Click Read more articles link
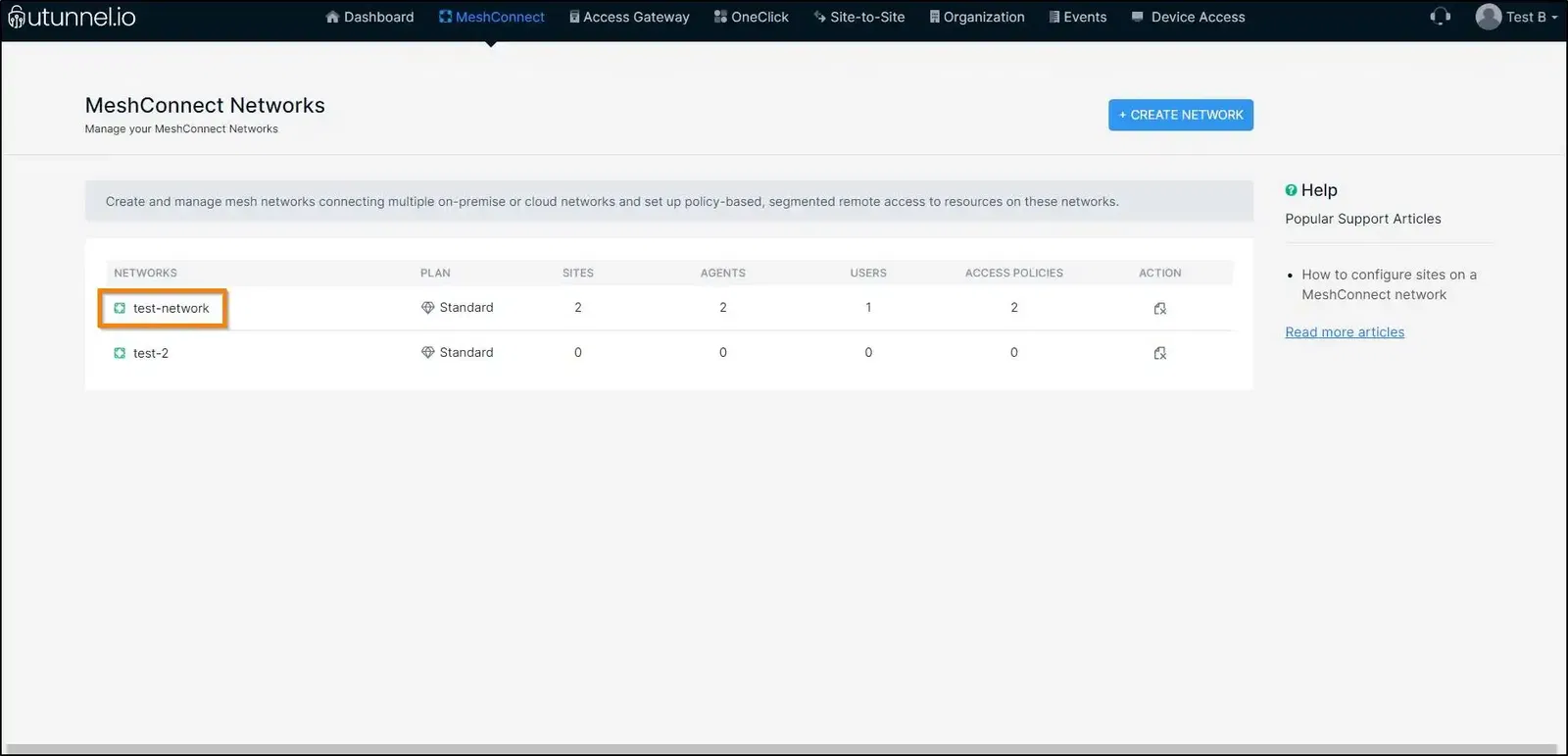This screenshot has height=756, width=1568. (1345, 332)
